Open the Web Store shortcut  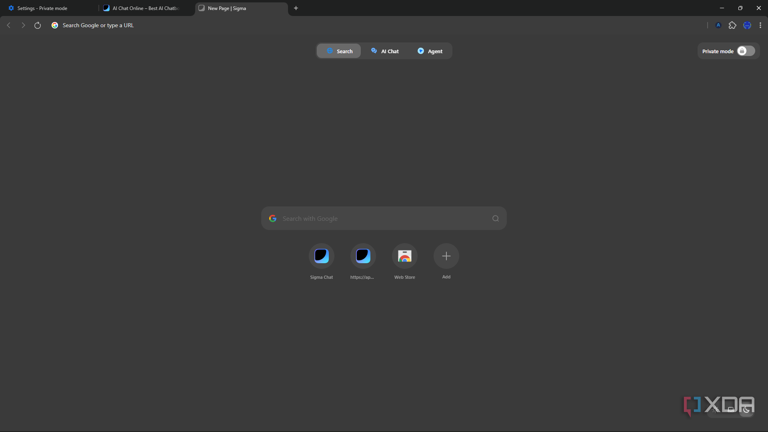click(405, 262)
